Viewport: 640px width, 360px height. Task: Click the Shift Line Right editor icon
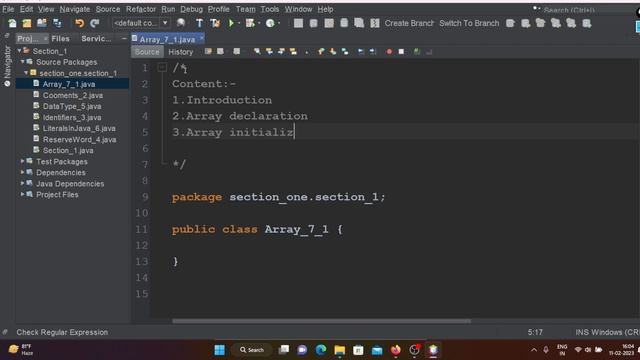(373, 52)
